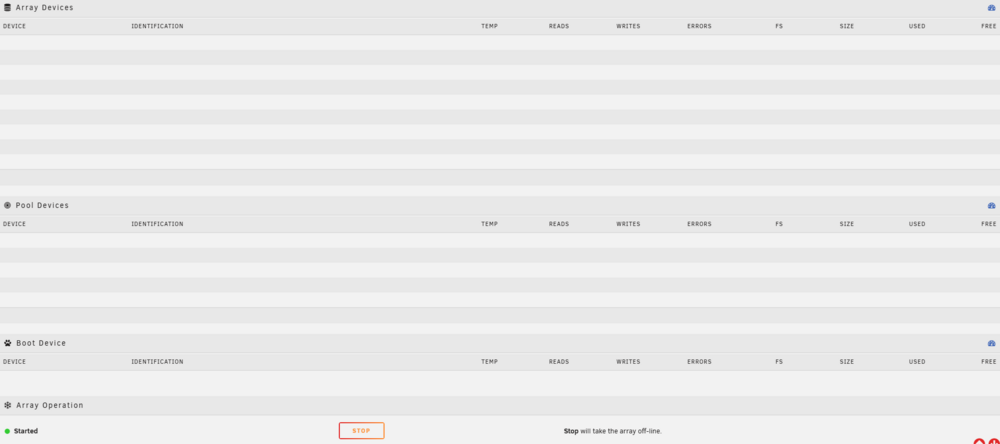Viewport: 1000px width, 444px height.
Task: Click FS column header in Array Devices
Action: (779, 26)
